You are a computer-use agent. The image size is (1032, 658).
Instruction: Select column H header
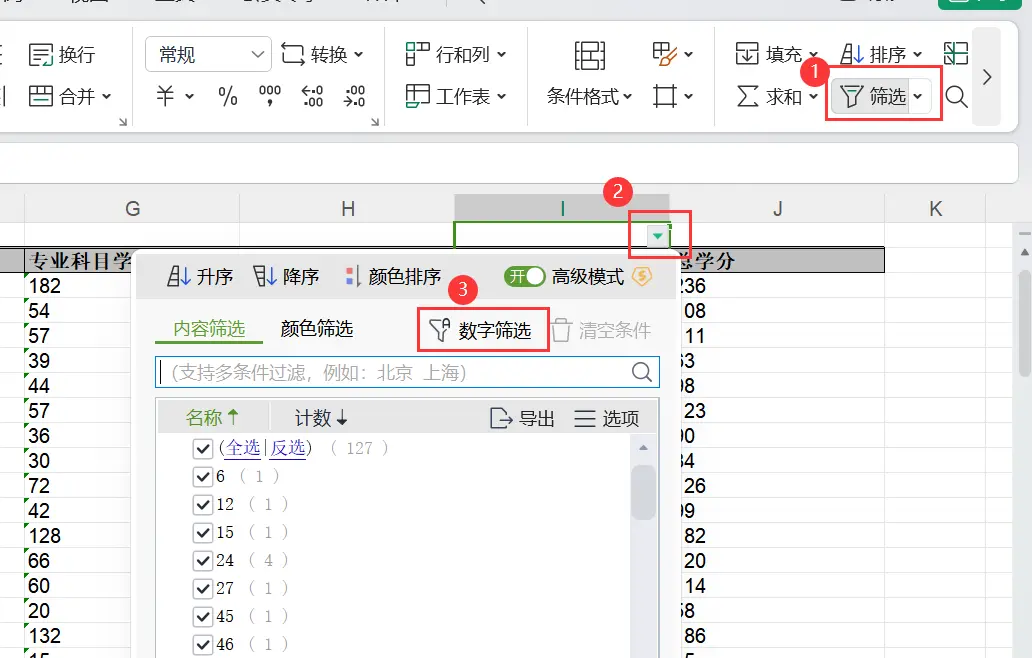click(348, 209)
